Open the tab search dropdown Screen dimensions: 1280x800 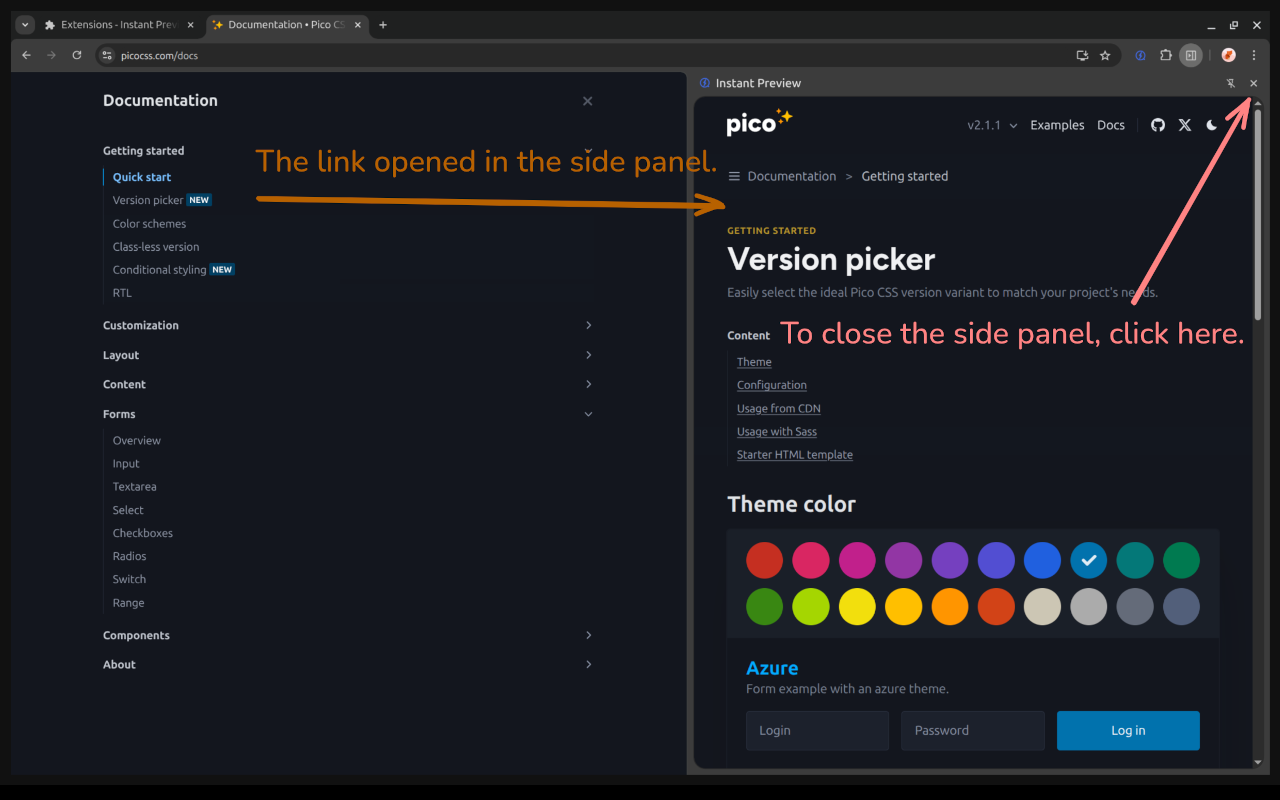point(25,25)
